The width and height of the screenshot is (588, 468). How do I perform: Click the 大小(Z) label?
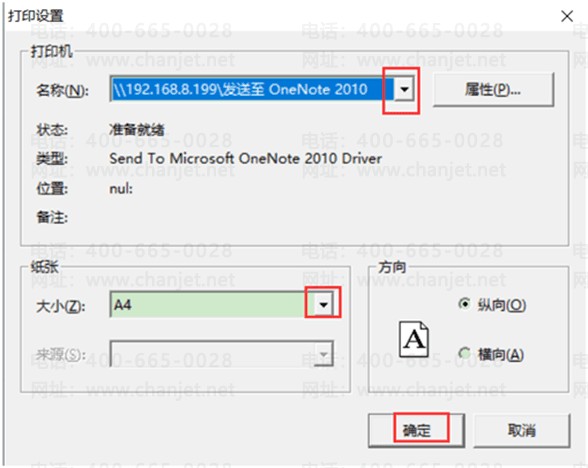[x=60, y=306]
